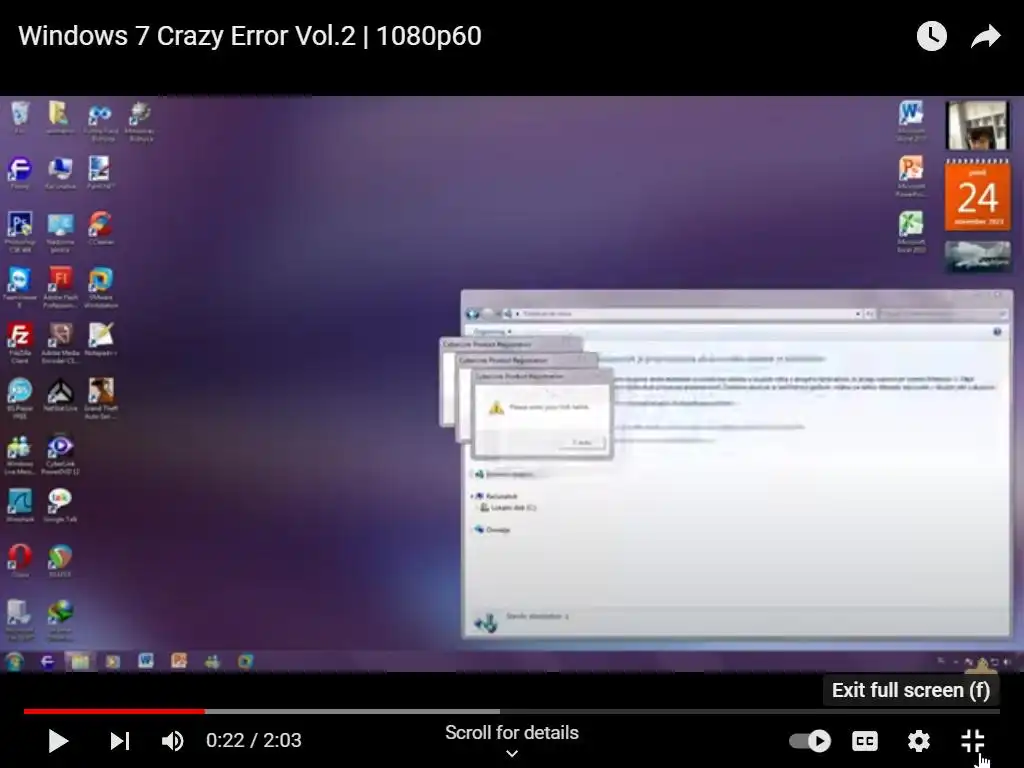Click the orange calendar gadget showing 24
Screen dimensions: 1024x768
[x=978, y=195]
